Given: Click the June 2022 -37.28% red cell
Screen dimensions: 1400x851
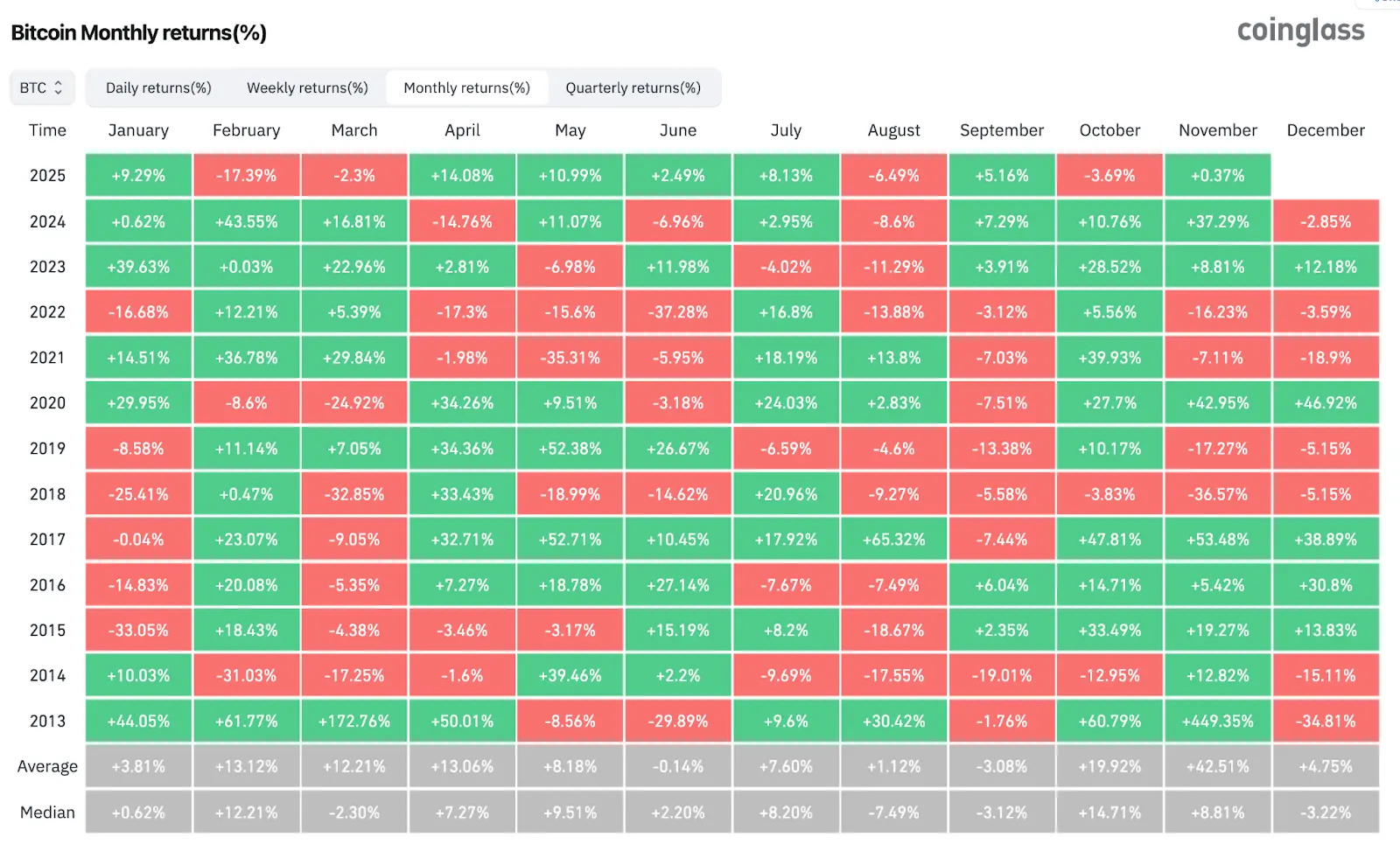Looking at the screenshot, I should 678,311.
